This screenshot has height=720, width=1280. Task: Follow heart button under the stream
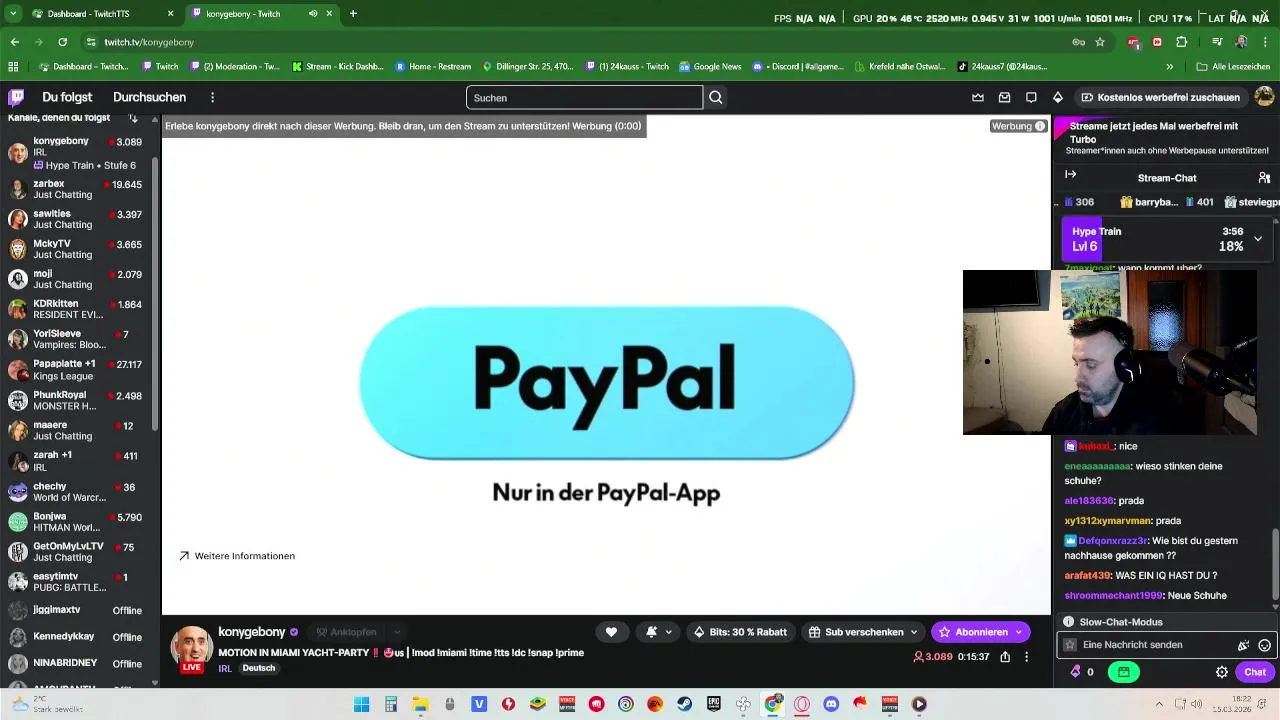(x=611, y=632)
